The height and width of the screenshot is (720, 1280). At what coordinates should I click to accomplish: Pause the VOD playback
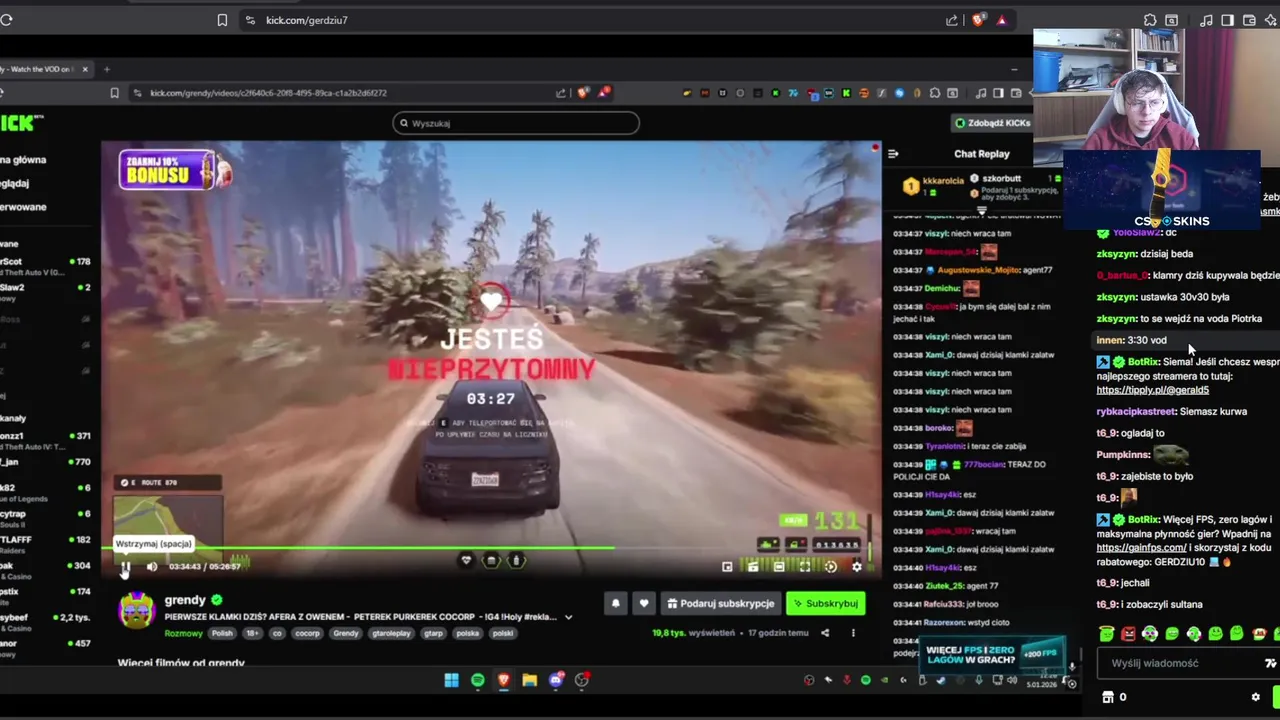click(125, 567)
